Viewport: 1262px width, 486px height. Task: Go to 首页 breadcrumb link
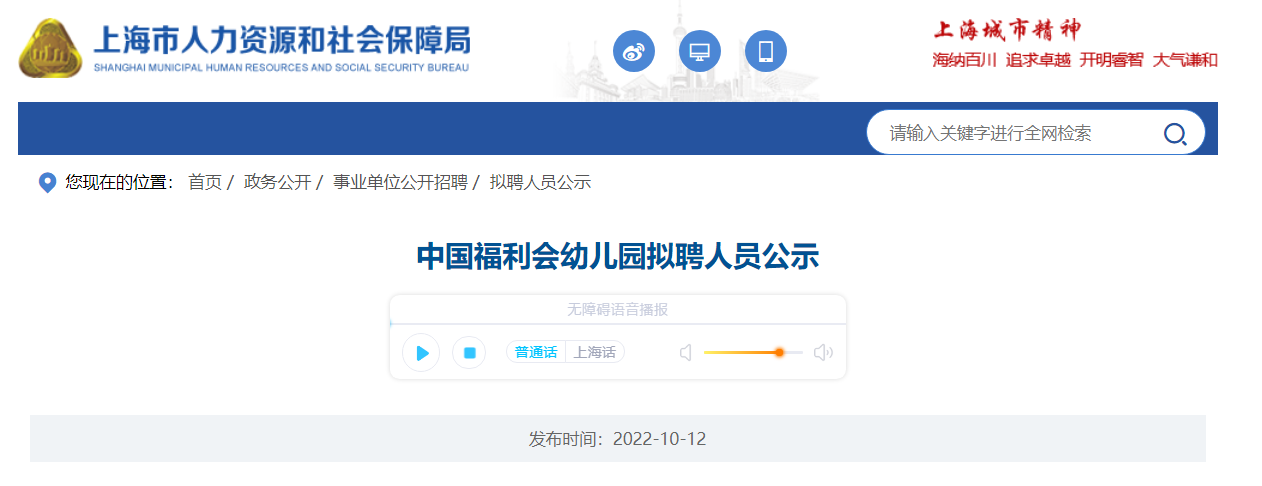[205, 182]
